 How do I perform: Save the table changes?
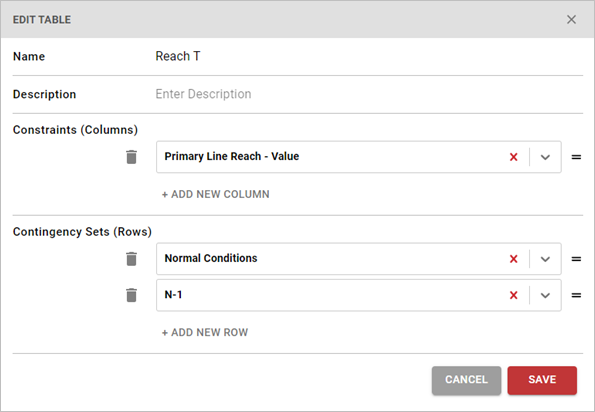542,380
